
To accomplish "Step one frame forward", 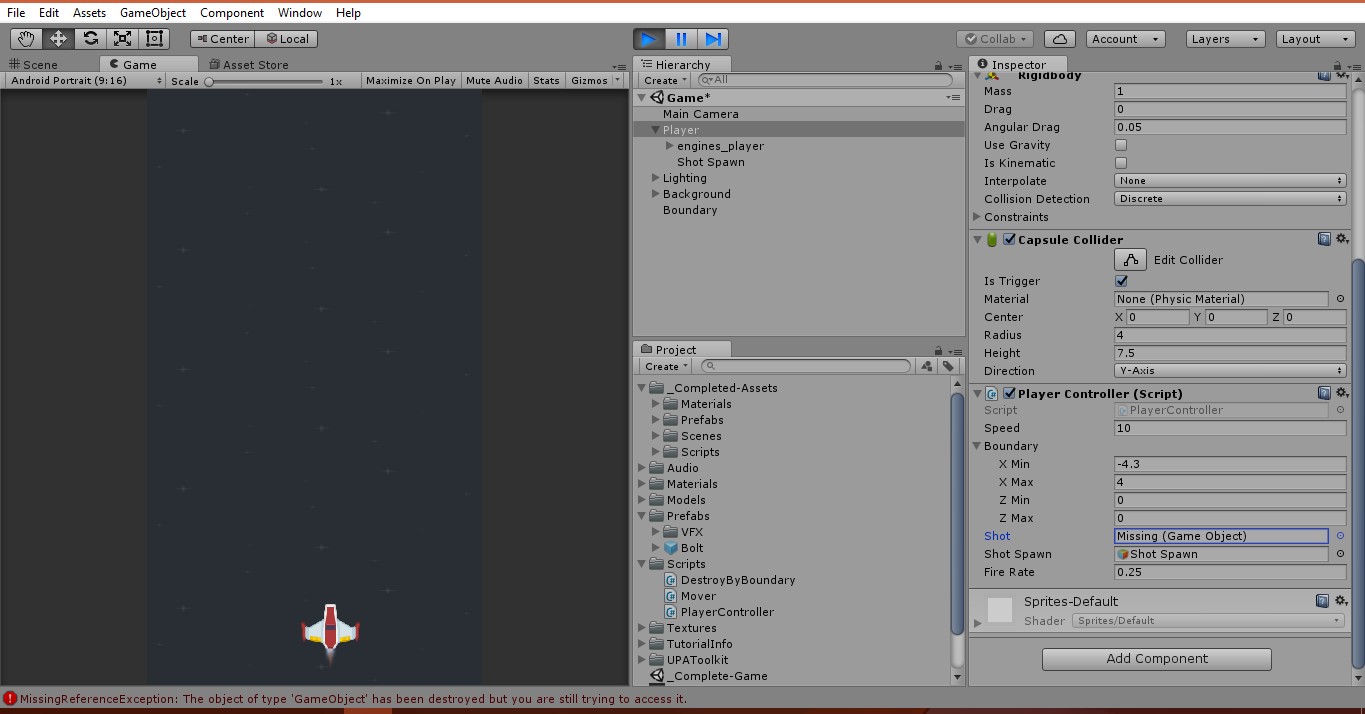I will coord(713,38).
